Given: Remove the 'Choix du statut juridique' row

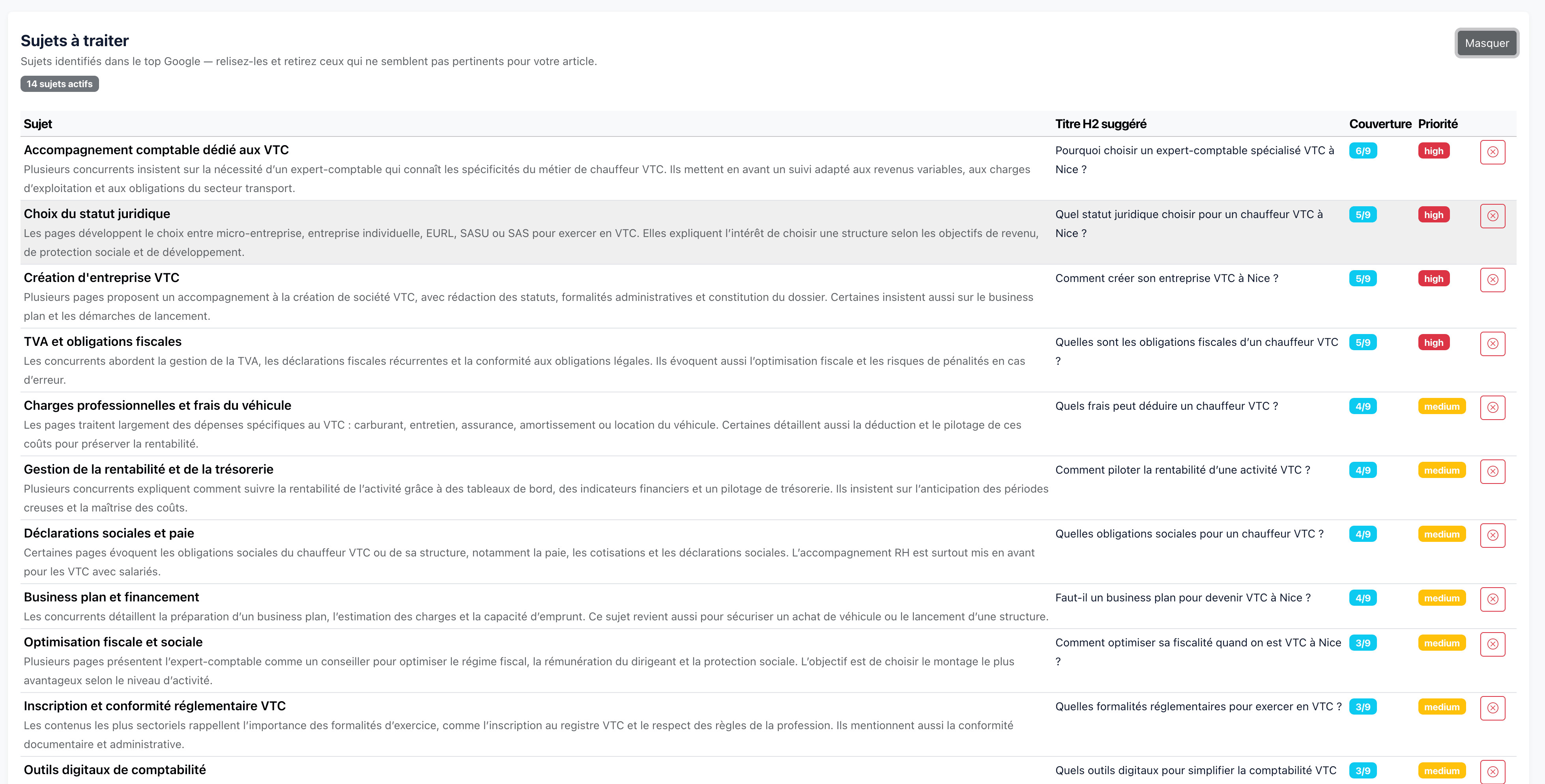Looking at the screenshot, I should (x=1492, y=216).
